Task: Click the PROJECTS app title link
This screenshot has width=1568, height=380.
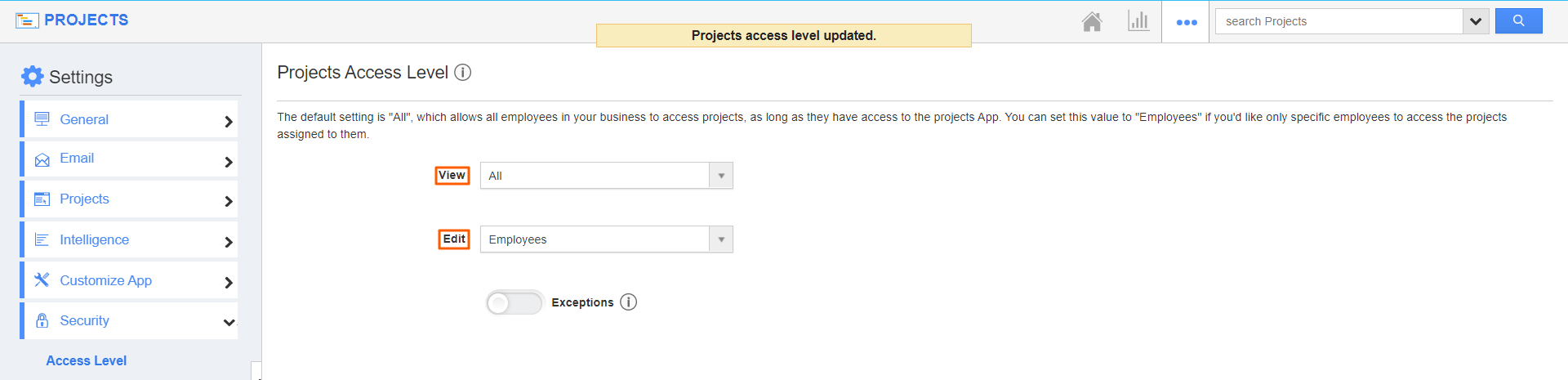Action: pyautogui.click(x=86, y=20)
